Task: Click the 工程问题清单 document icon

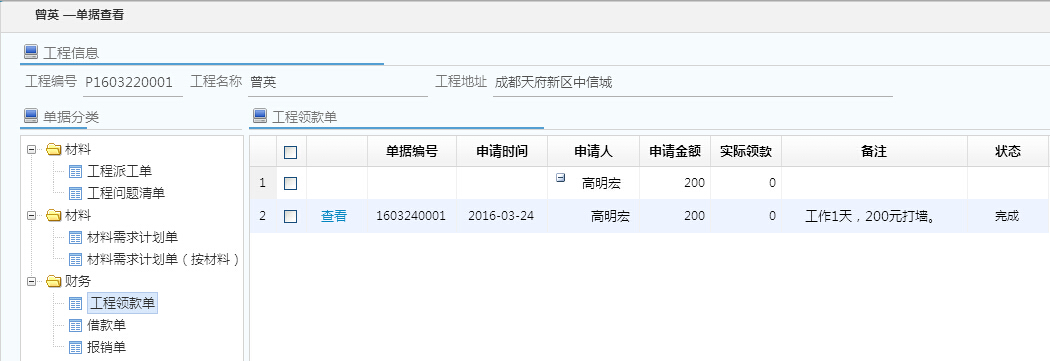Action: 76,194
